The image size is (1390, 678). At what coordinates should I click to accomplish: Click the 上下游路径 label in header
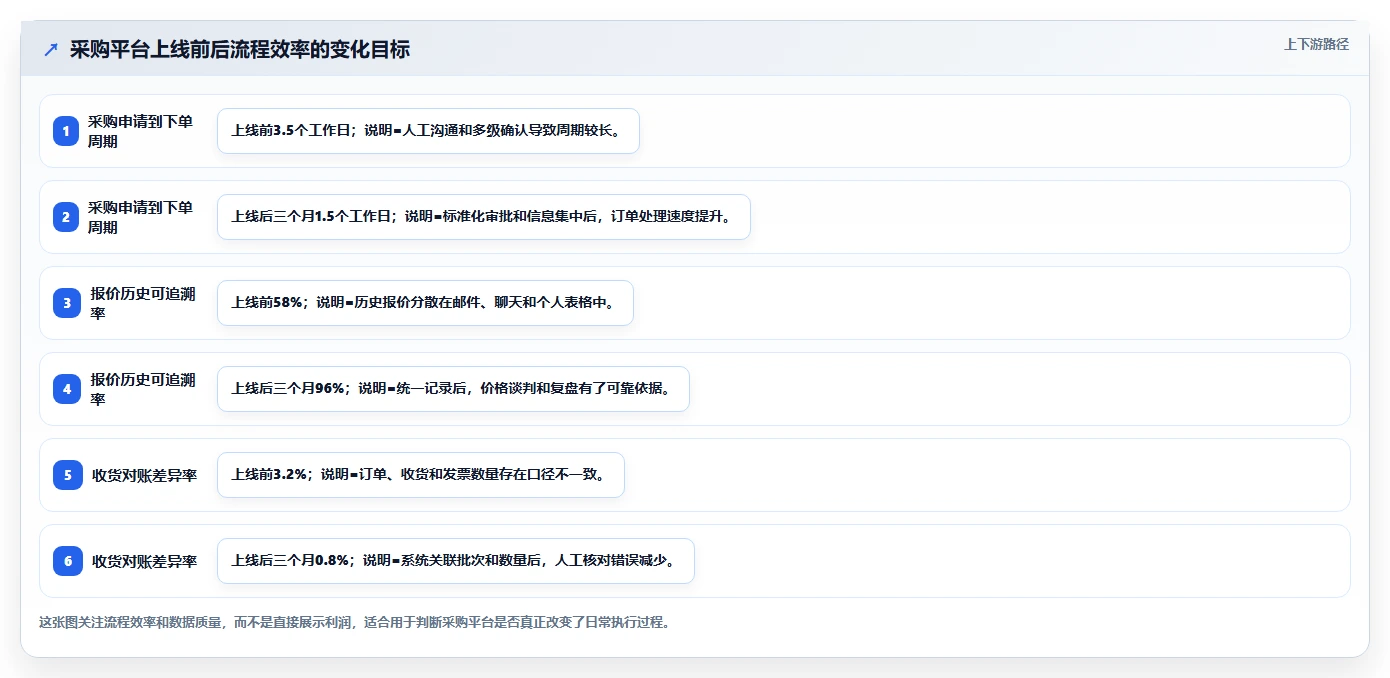coord(1316,44)
